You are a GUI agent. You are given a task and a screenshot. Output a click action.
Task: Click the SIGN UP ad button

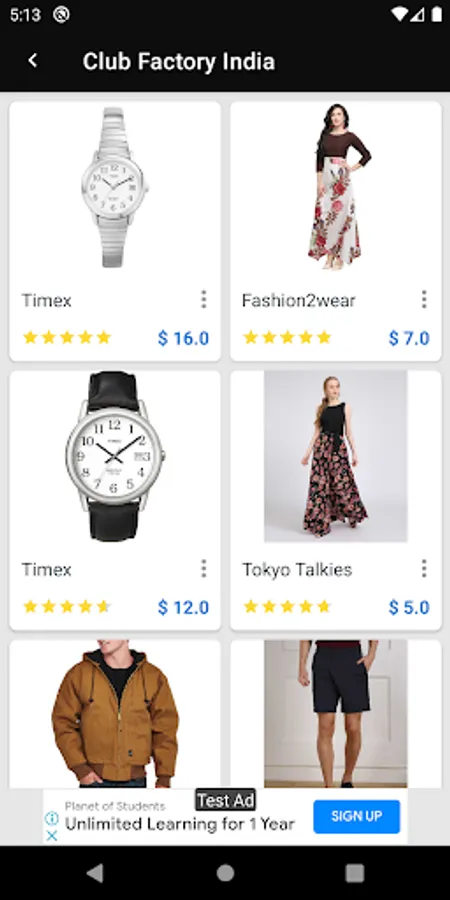(x=356, y=816)
